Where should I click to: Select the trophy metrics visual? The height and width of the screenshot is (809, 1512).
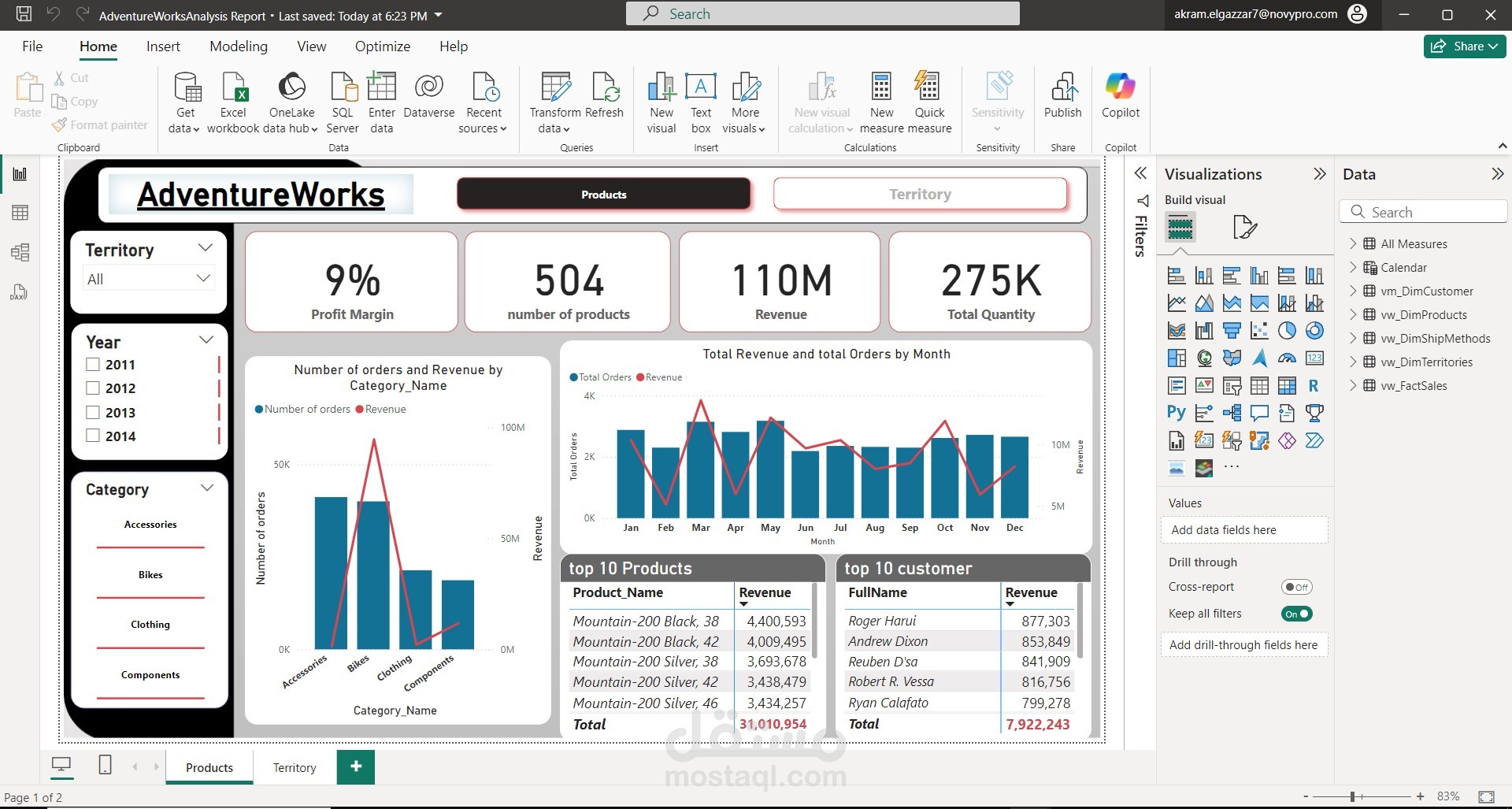click(x=1314, y=413)
